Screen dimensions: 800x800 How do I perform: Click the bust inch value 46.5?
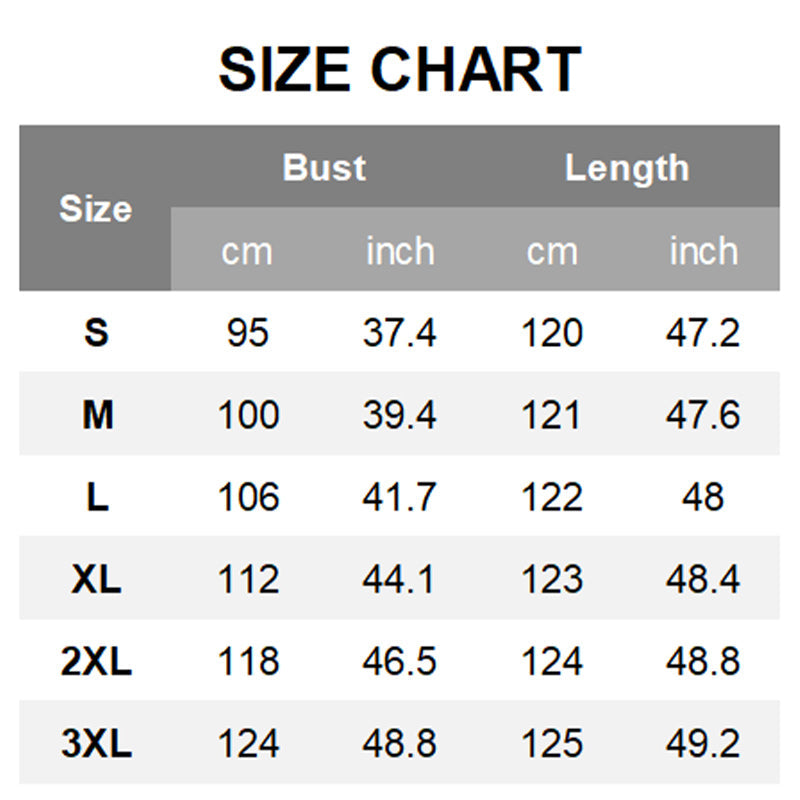[x=399, y=661]
